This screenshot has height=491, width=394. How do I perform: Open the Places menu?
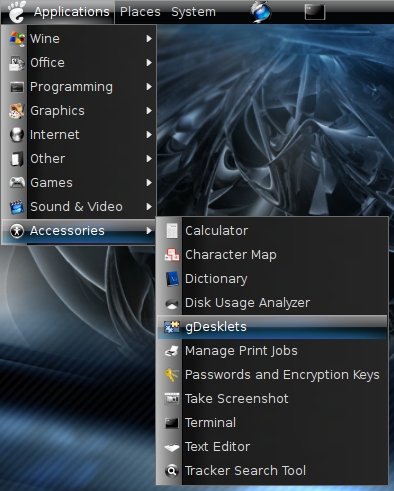(x=140, y=12)
